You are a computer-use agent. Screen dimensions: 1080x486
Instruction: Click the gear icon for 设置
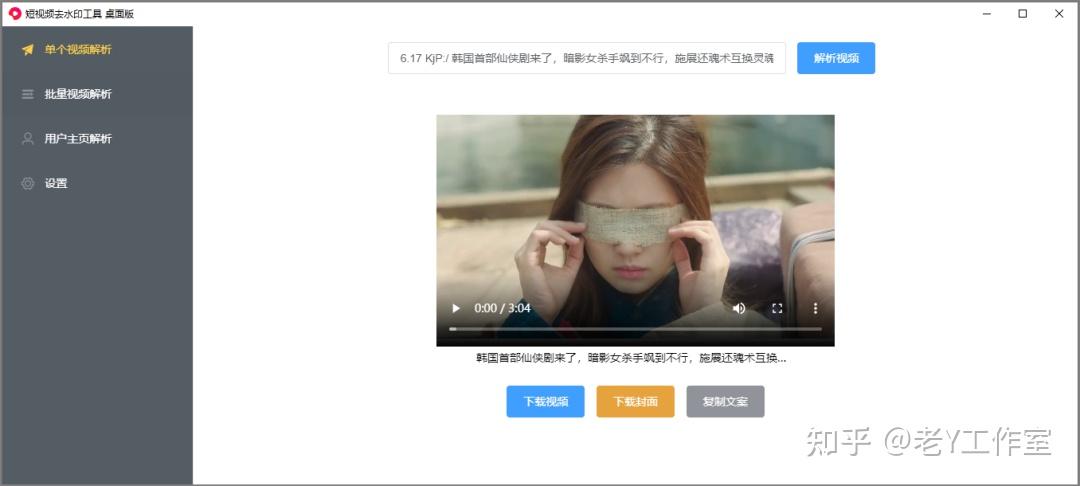tap(28, 183)
